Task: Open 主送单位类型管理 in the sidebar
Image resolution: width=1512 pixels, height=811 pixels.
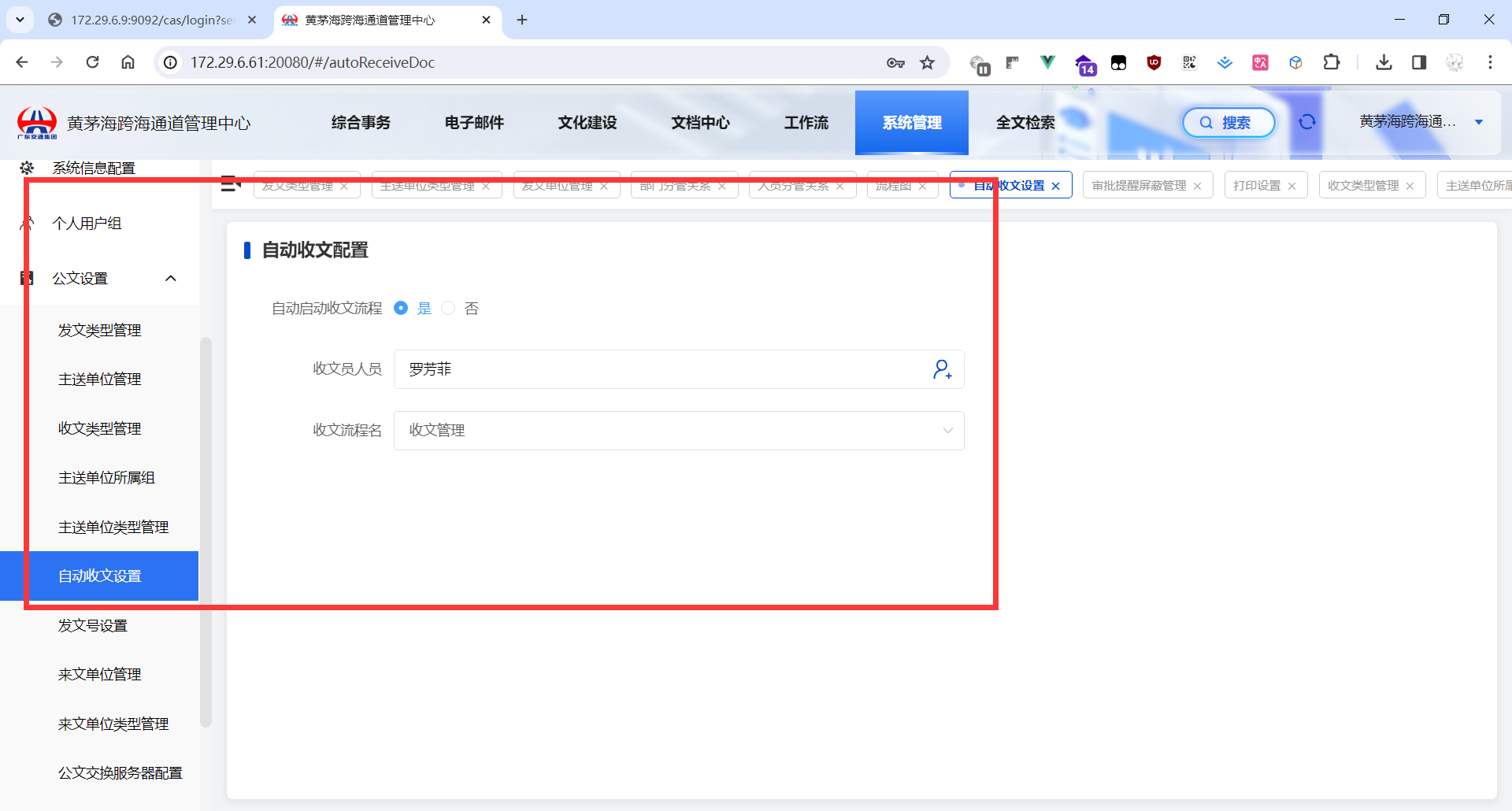Action: [x=100, y=528]
